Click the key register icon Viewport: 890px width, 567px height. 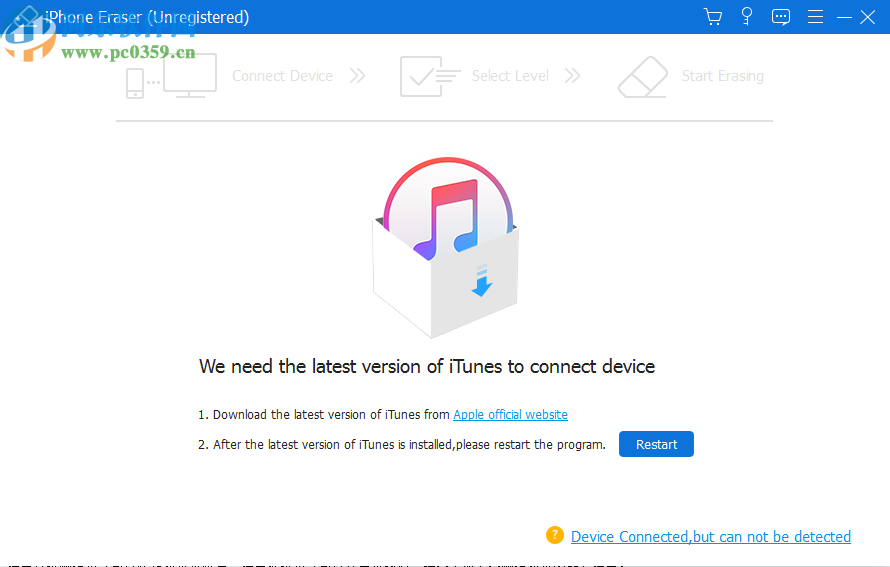click(x=747, y=17)
